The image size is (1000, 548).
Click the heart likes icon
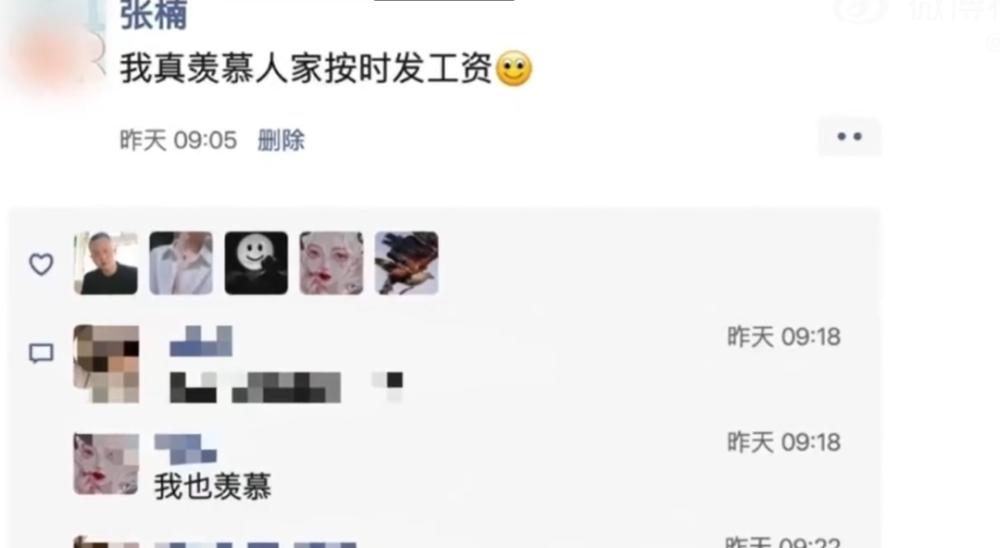(x=41, y=264)
